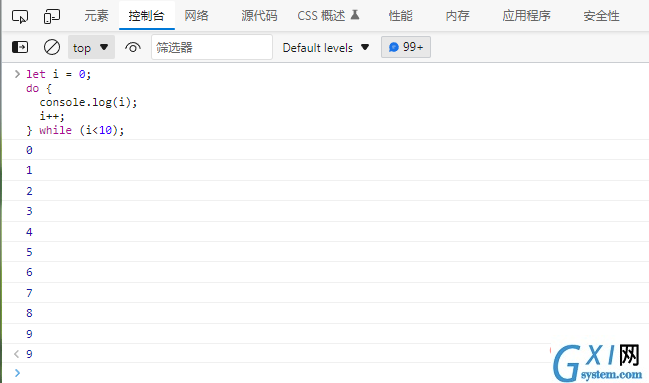Click the console prompt input line
The image size is (649, 383).
[x=325, y=373]
